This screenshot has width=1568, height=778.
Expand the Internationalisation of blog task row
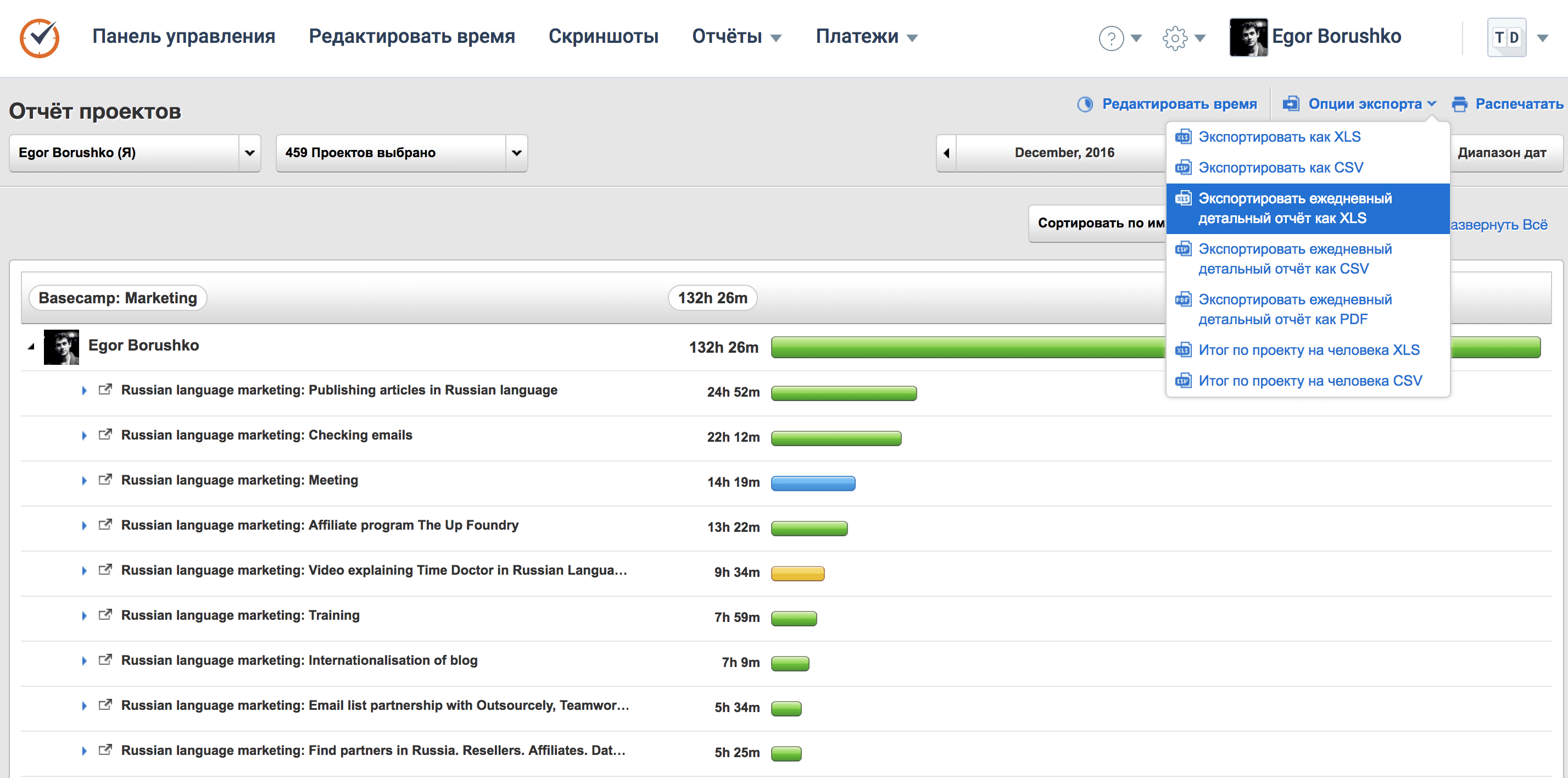click(84, 660)
